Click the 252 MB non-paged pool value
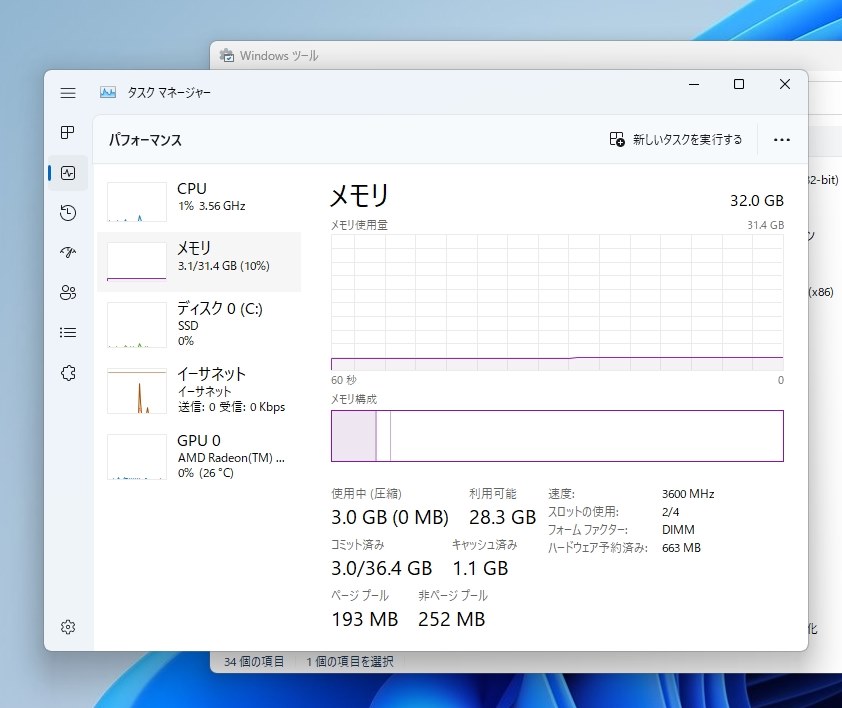 (x=452, y=619)
